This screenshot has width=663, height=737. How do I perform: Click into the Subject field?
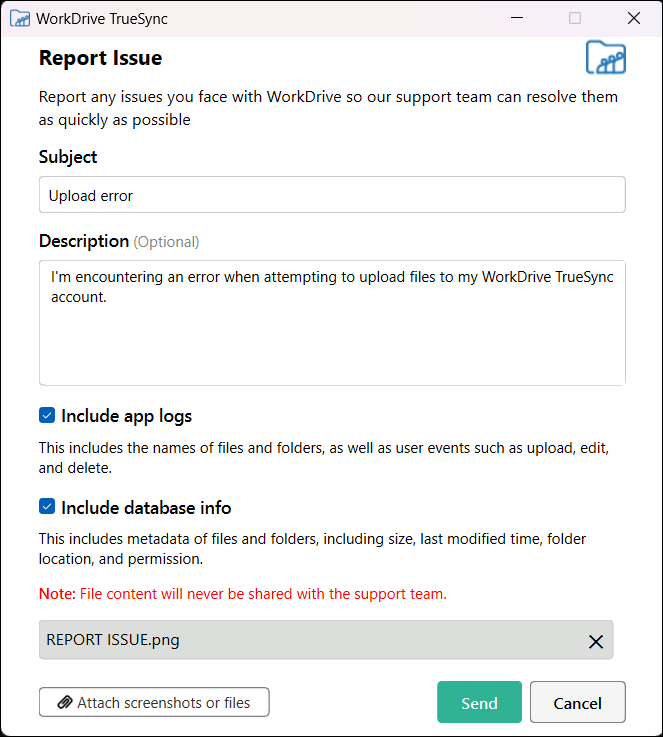point(332,195)
